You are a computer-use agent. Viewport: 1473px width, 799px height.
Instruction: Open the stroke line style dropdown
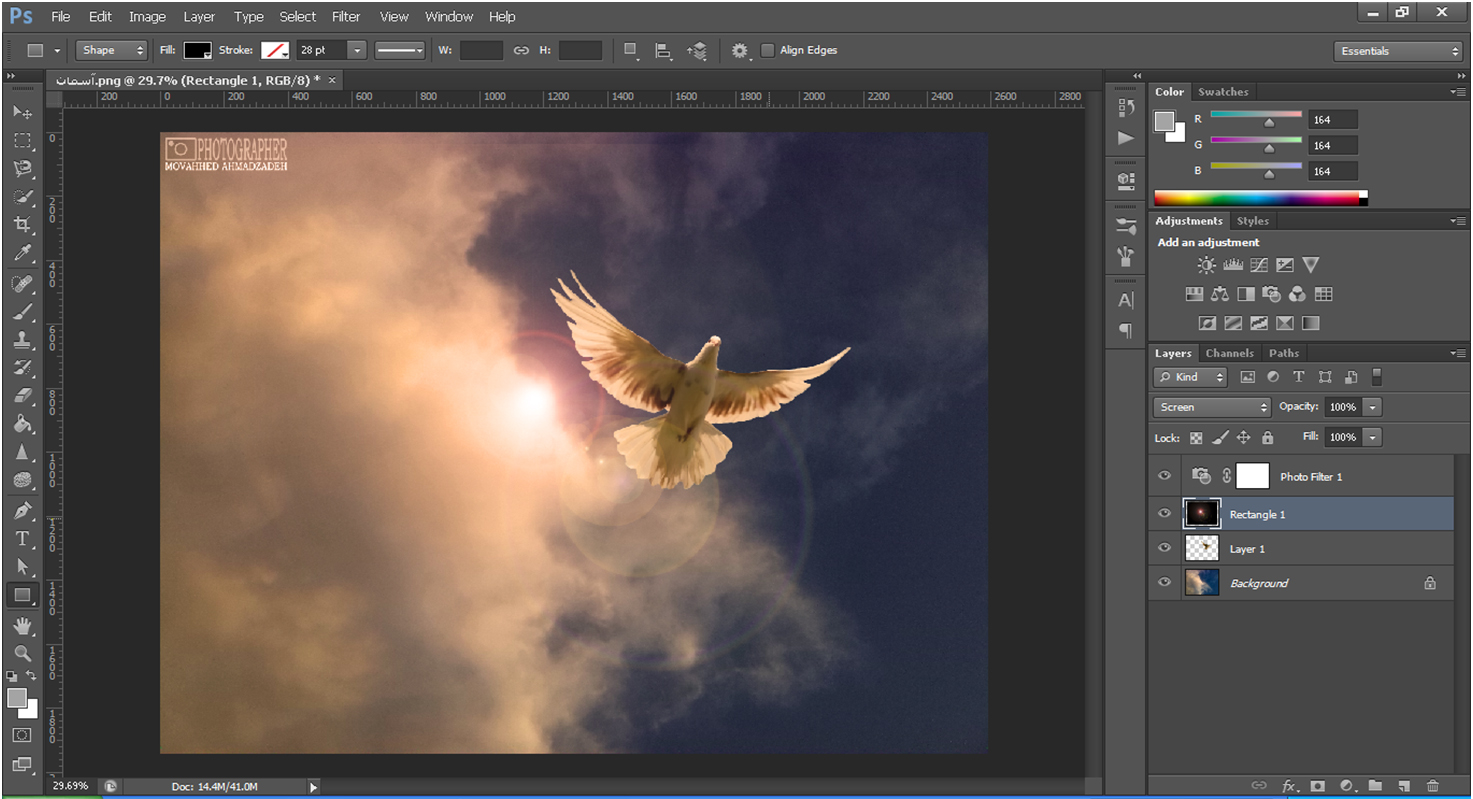[x=400, y=50]
